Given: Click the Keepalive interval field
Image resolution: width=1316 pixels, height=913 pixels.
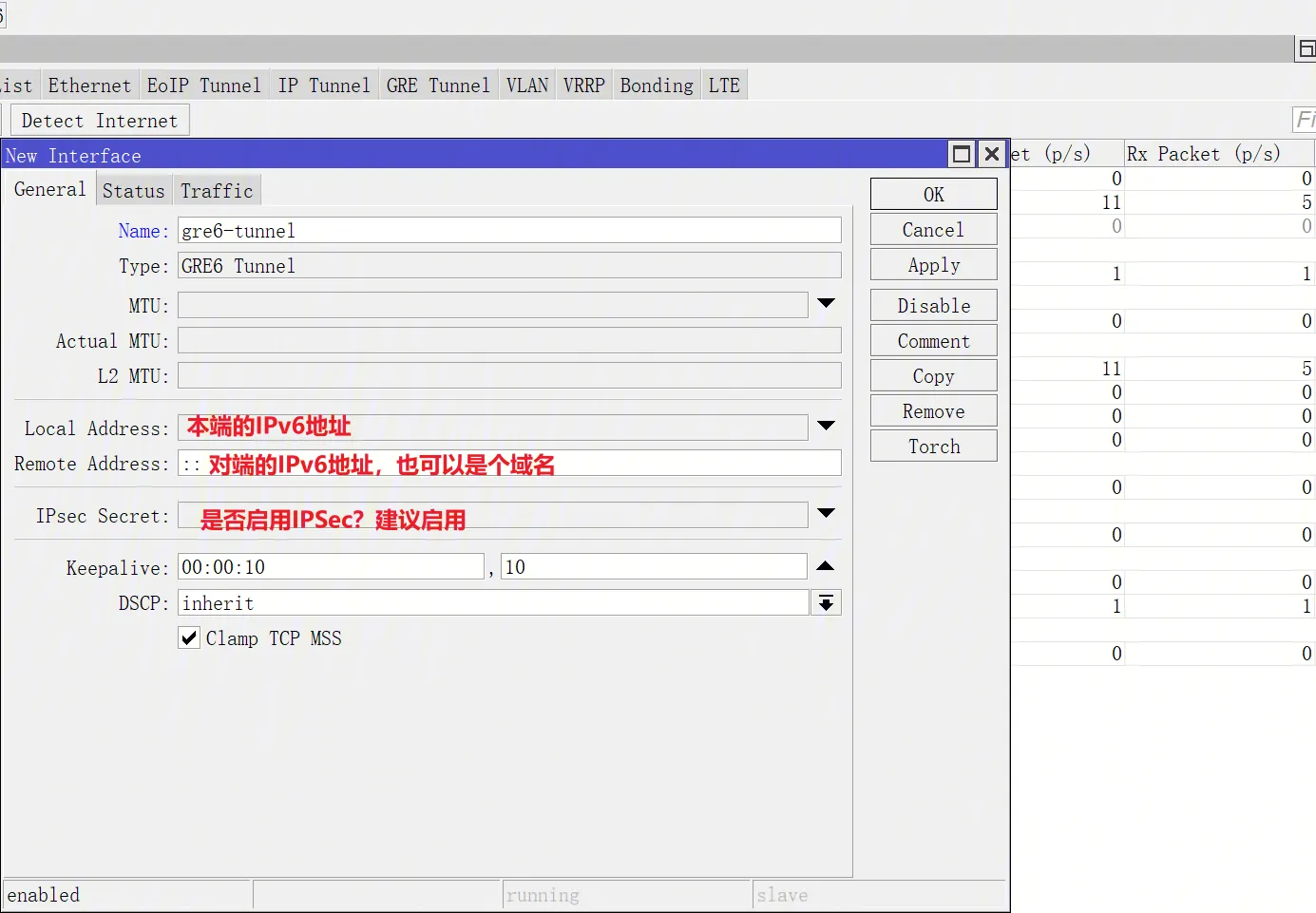Looking at the screenshot, I should point(332,567).
